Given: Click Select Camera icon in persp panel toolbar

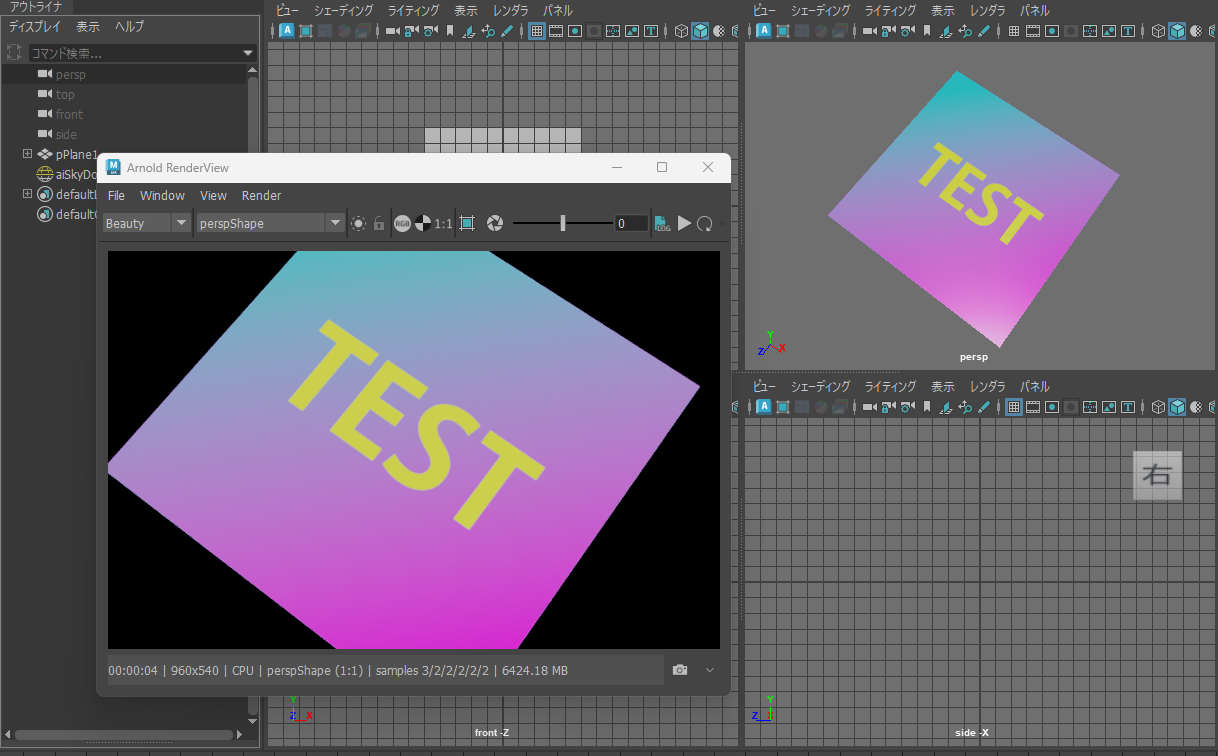Looking at the screenshot, I should (x=869, y=31).
